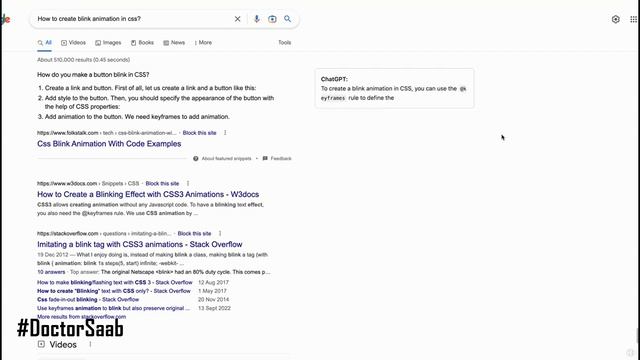Image resolution: width=640 pixels, height=360 pixels.
Task: Switch to the News search tab
Action: [174, 42]
